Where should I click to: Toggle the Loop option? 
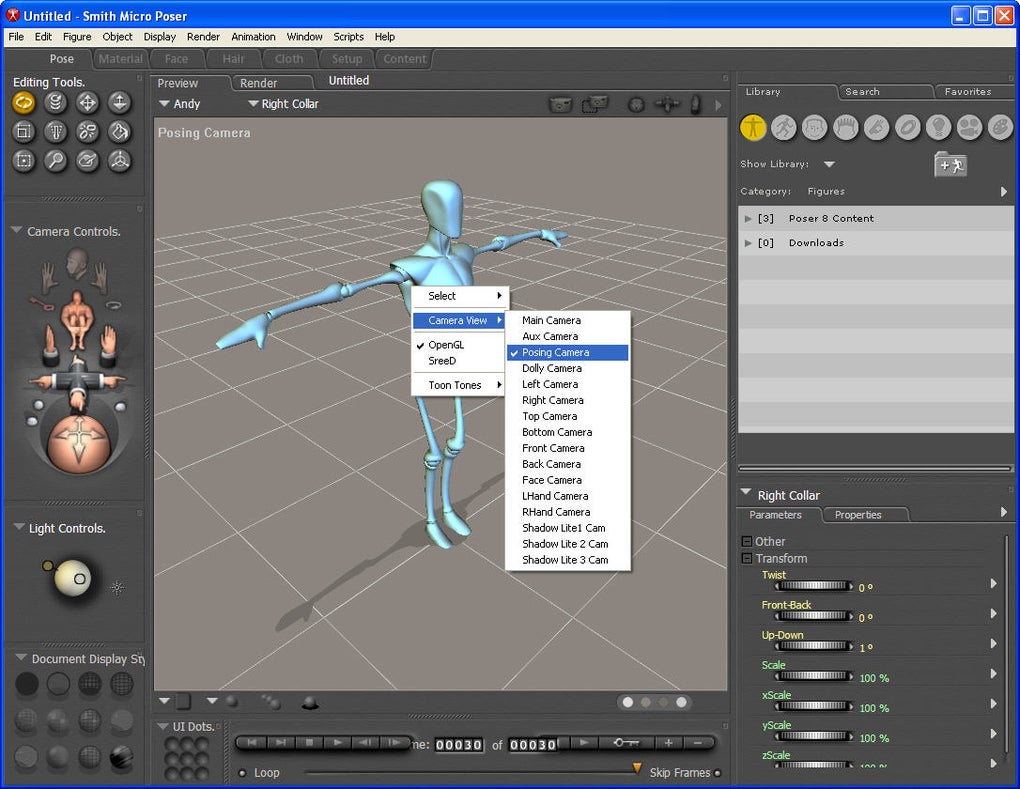point(242,773)
